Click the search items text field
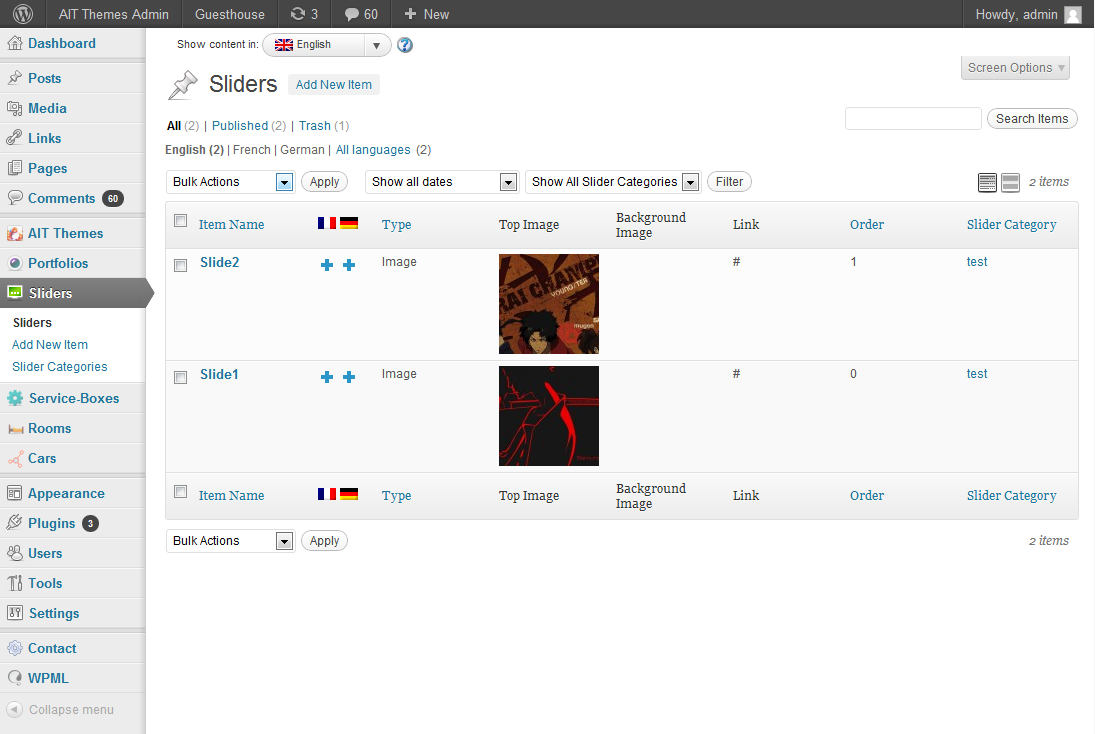The height and width of the screenshot is (734, 1095). coord(913,119)
